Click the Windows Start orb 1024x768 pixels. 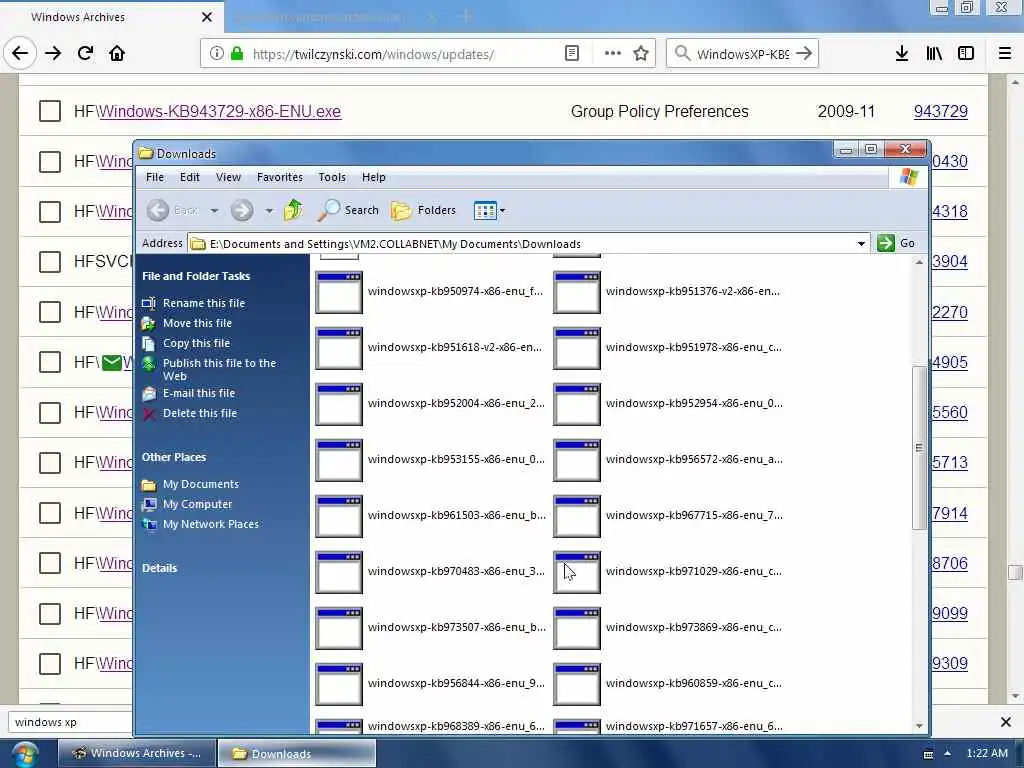tap(24, 755)
